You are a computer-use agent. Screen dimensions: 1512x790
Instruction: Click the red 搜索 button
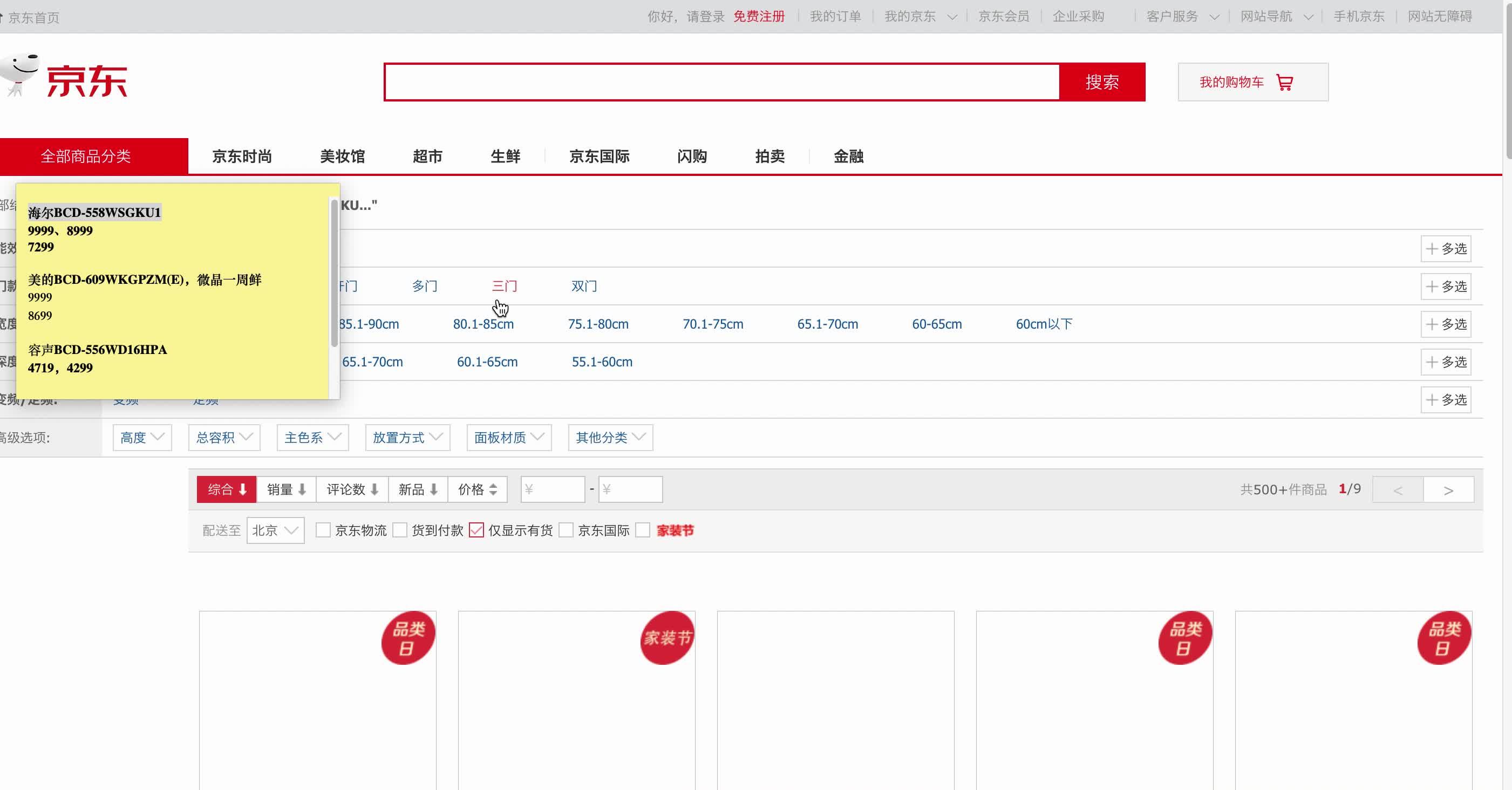(x=1102, y=82)
